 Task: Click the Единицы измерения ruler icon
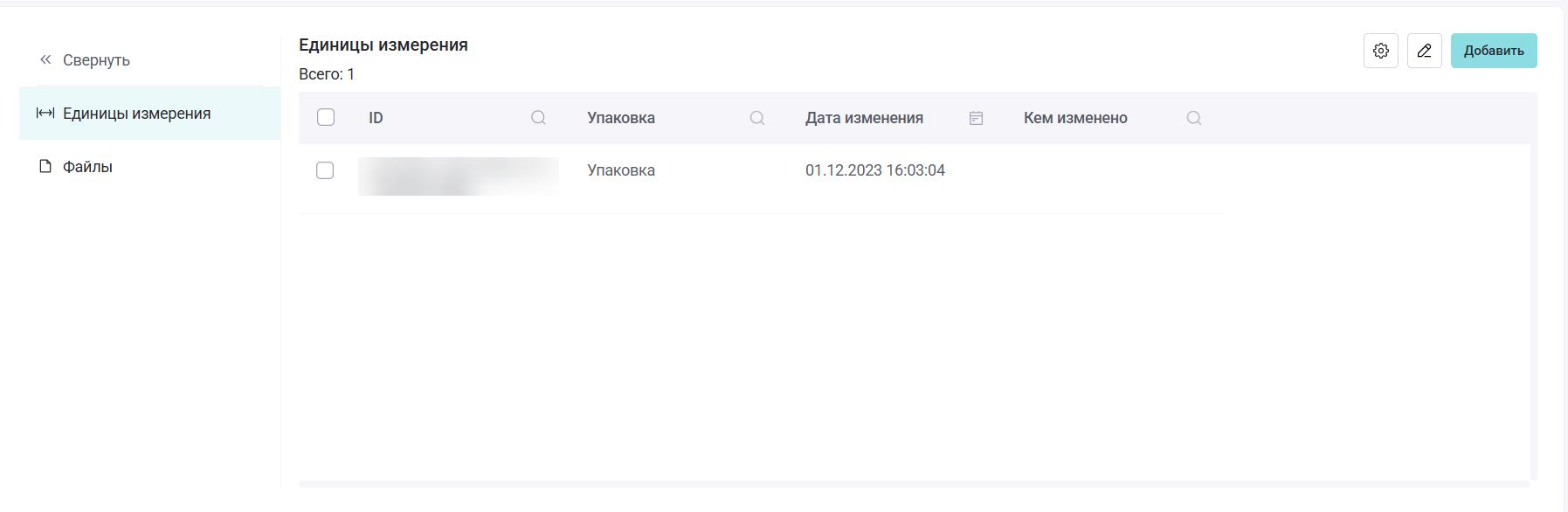coord(45,113)
